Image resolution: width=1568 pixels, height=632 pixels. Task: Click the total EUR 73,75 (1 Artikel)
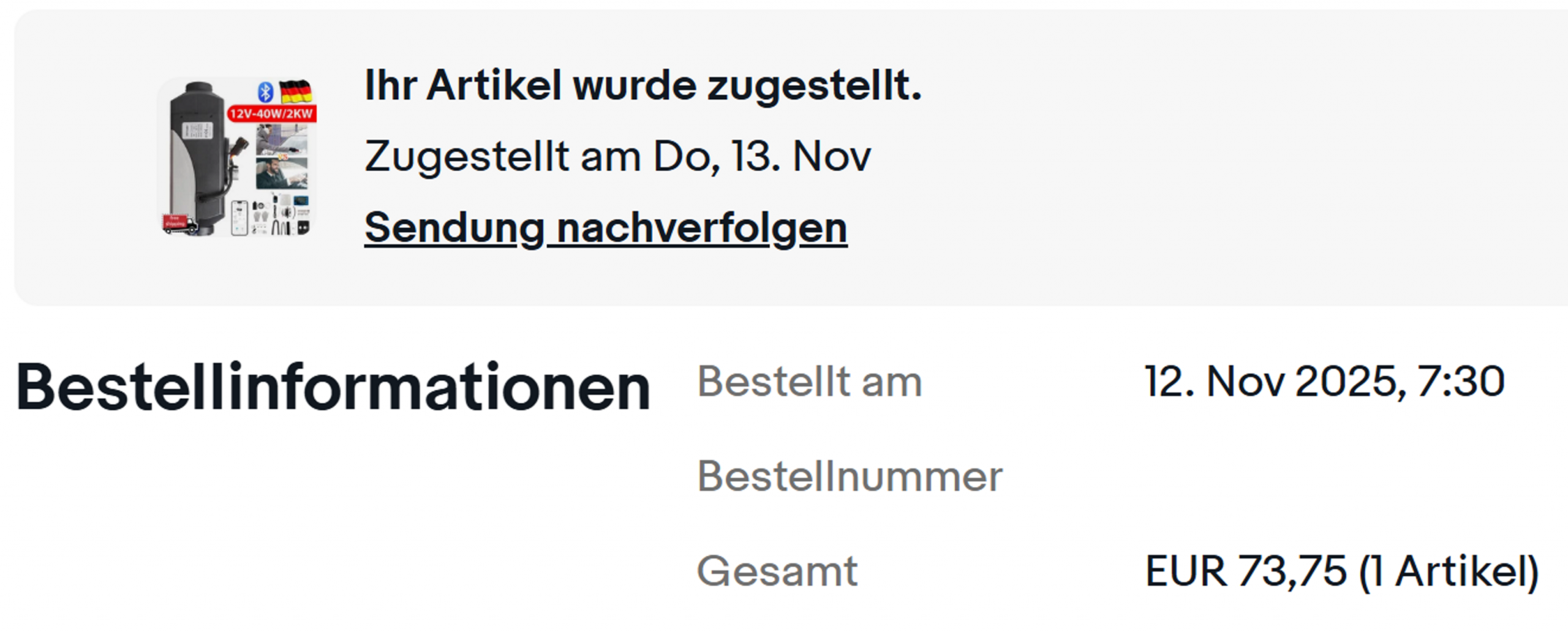click(1341, 571)
